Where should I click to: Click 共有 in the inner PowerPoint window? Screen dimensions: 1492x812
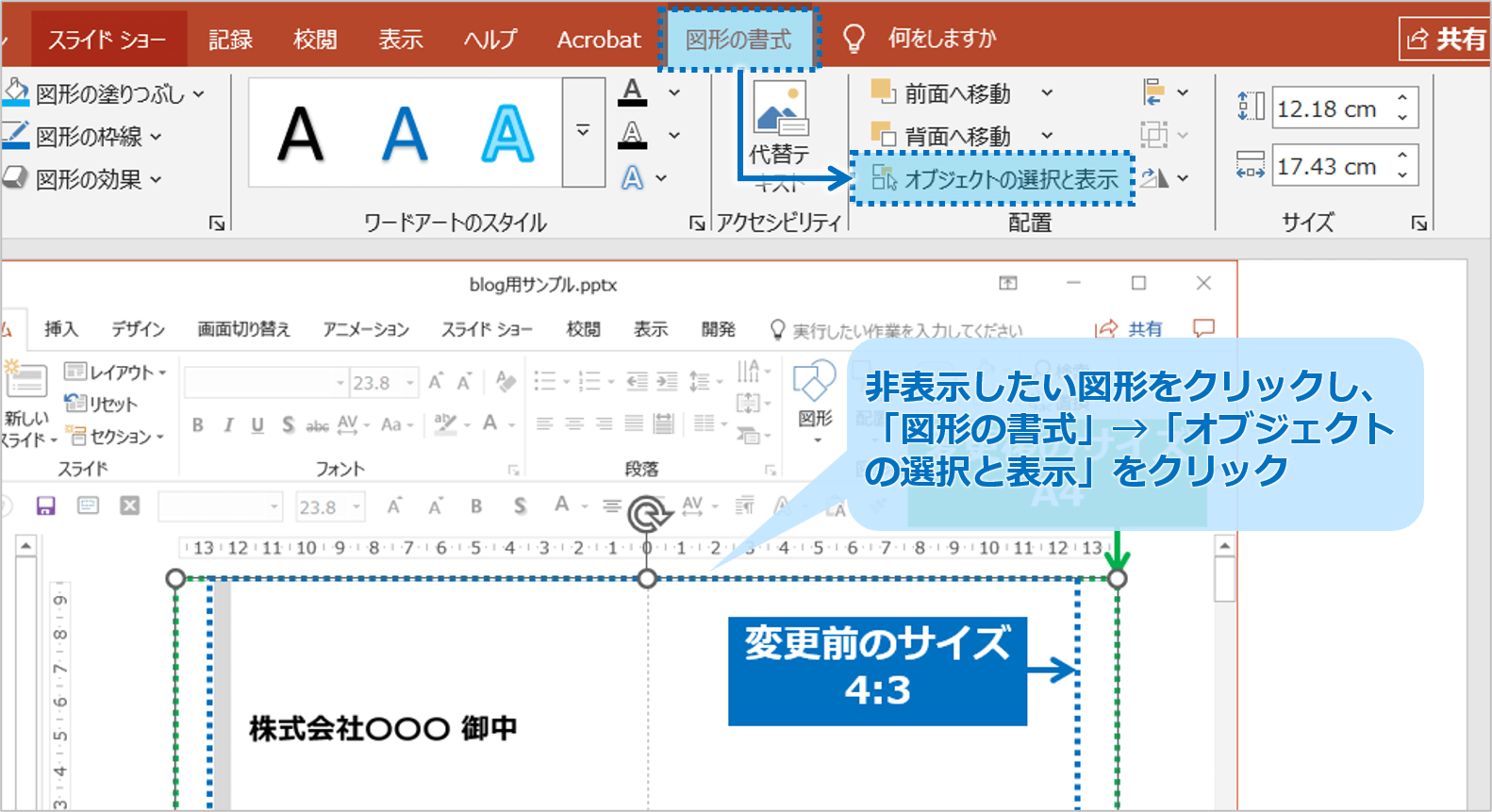tap(1130, 329)
